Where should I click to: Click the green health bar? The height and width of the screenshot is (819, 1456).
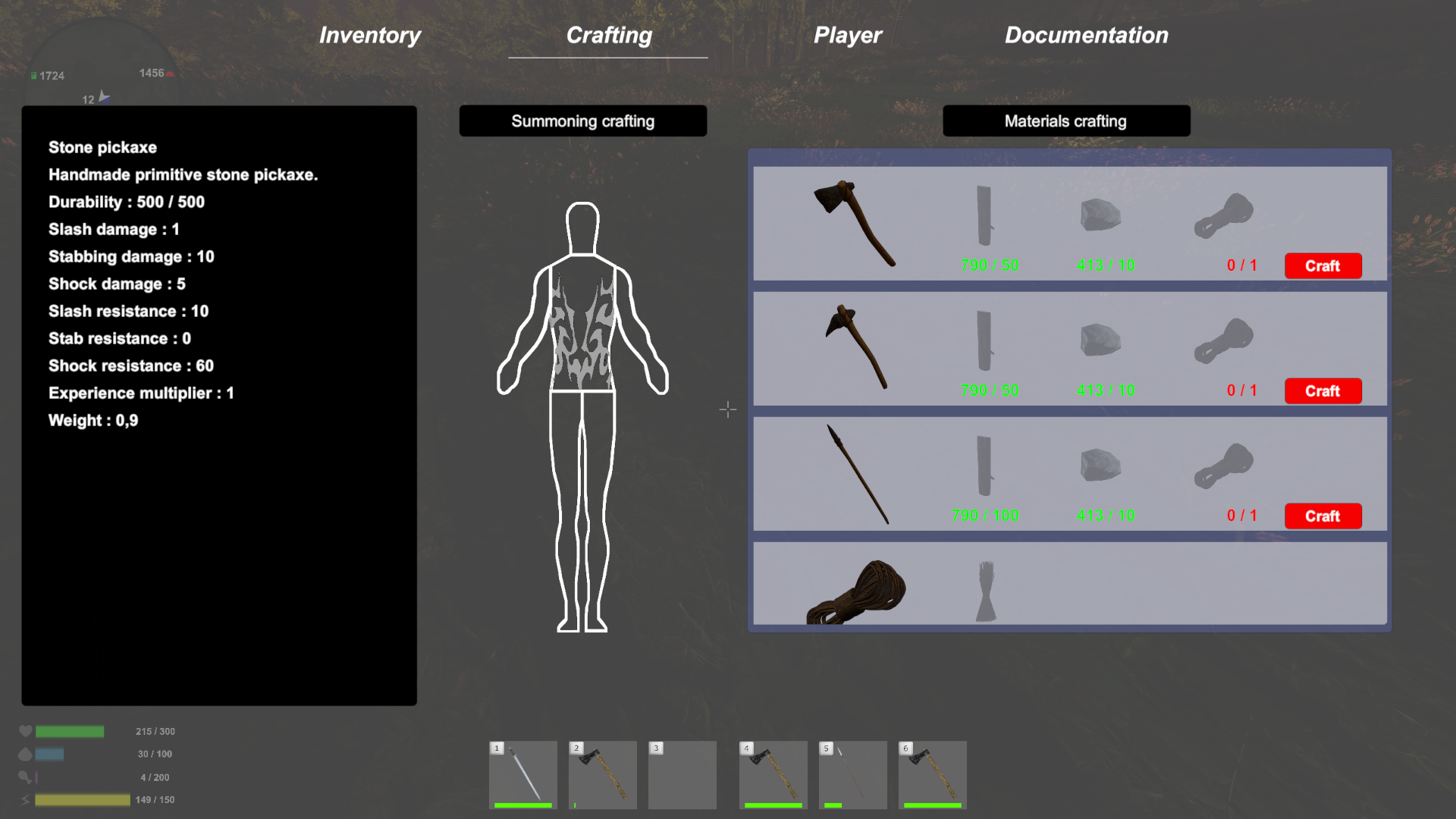(x=68, y=731)
